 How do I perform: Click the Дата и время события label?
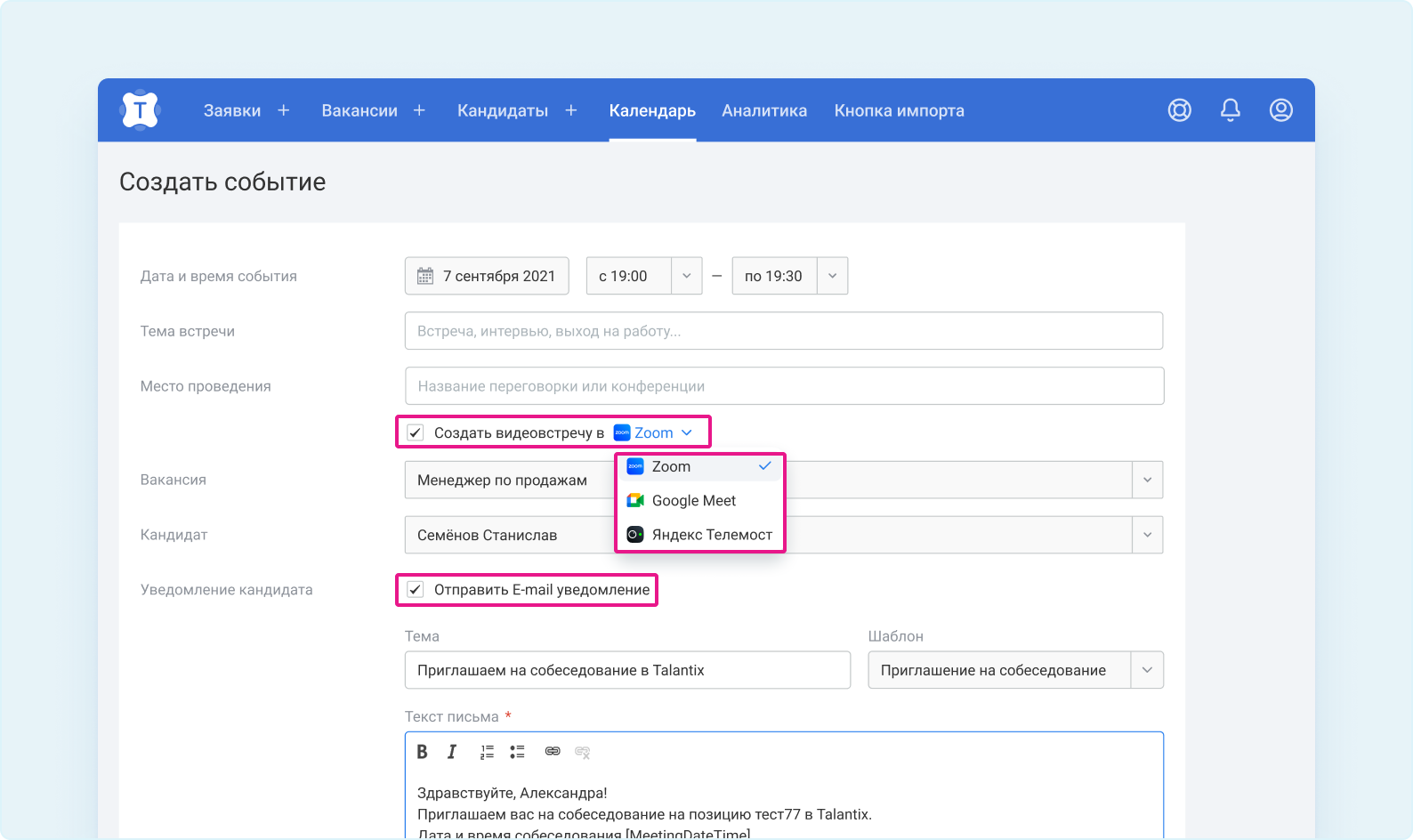pos(219,276)
